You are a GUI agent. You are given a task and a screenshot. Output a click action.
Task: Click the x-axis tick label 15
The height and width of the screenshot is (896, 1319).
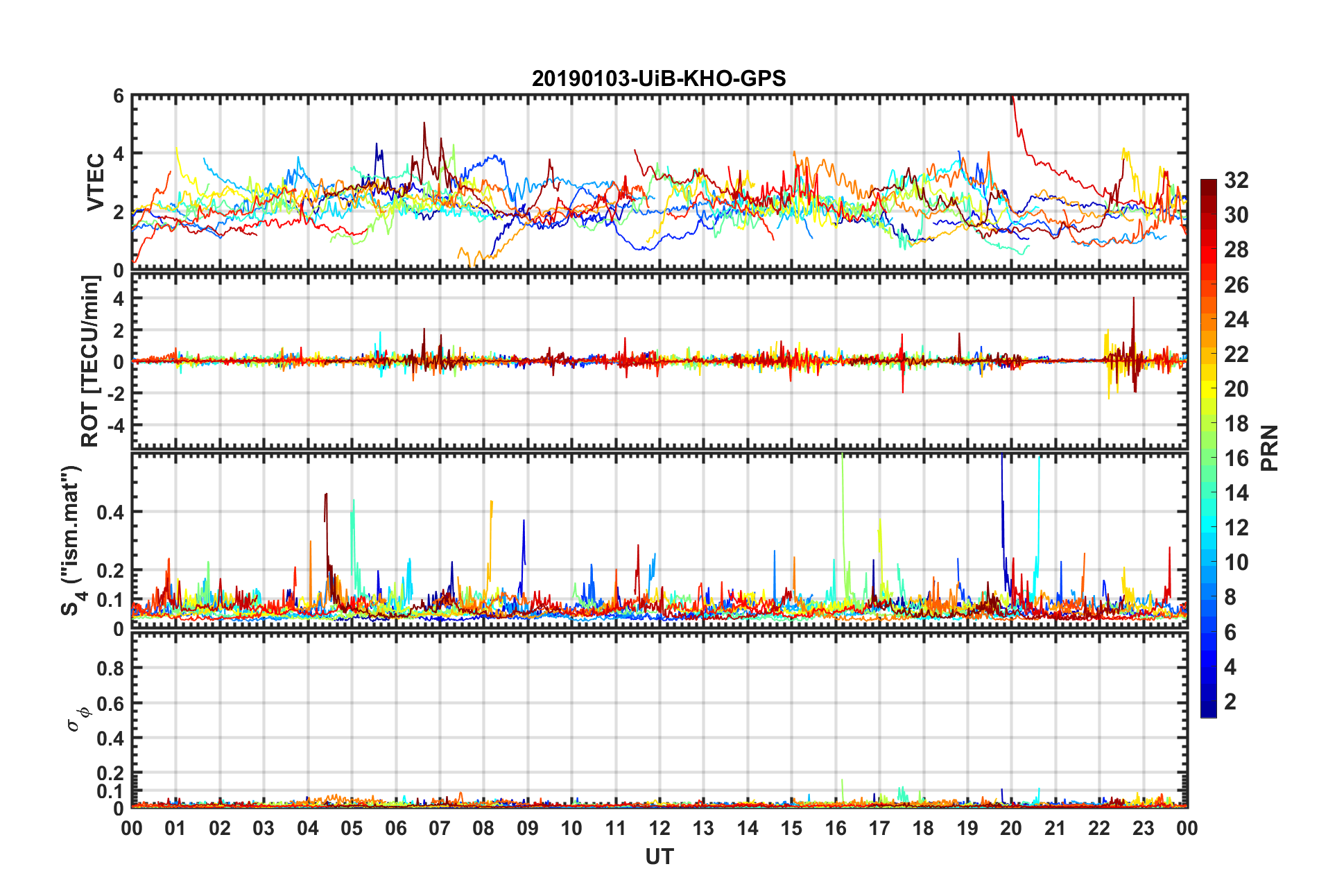pos(791,828)
